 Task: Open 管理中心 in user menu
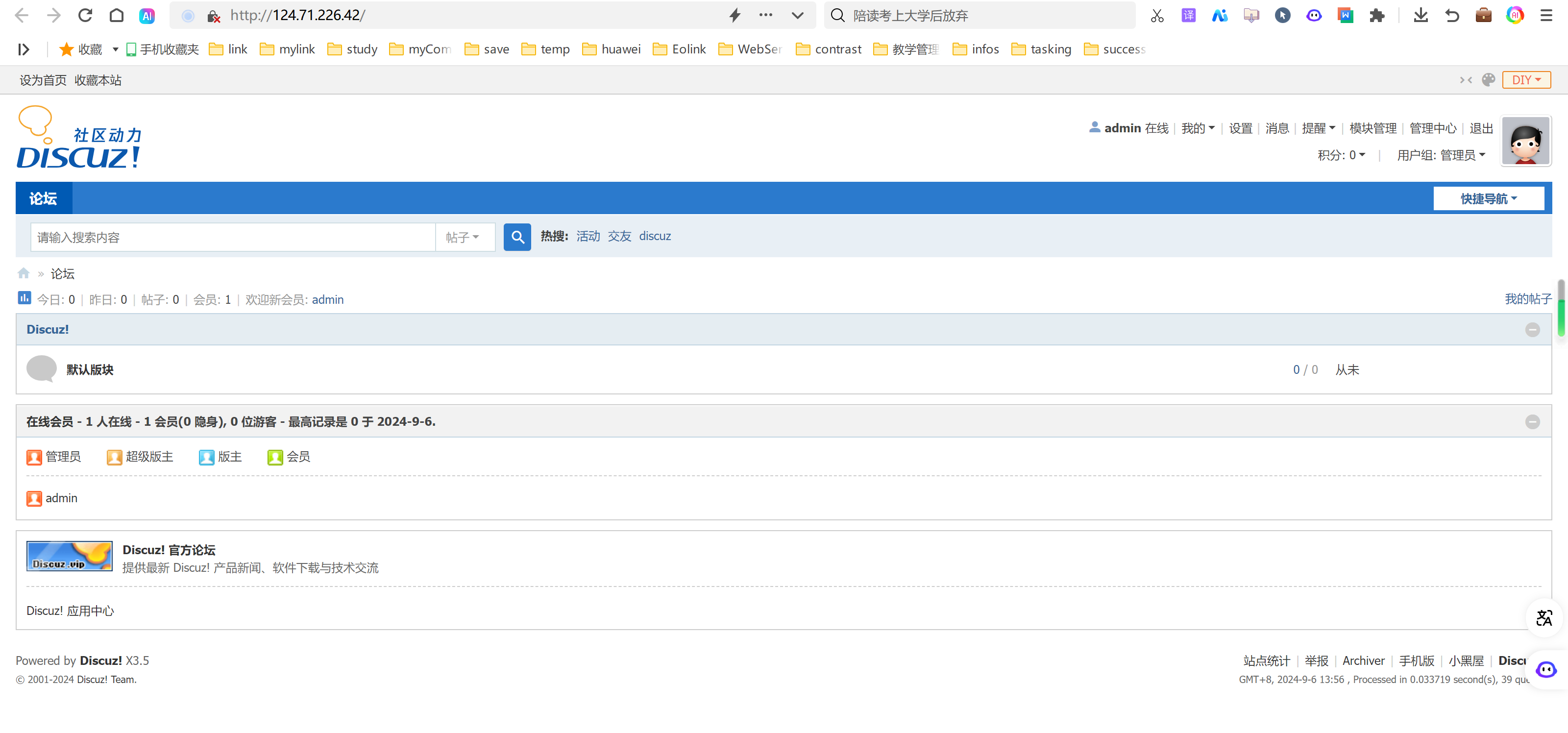coord(1433,128)
